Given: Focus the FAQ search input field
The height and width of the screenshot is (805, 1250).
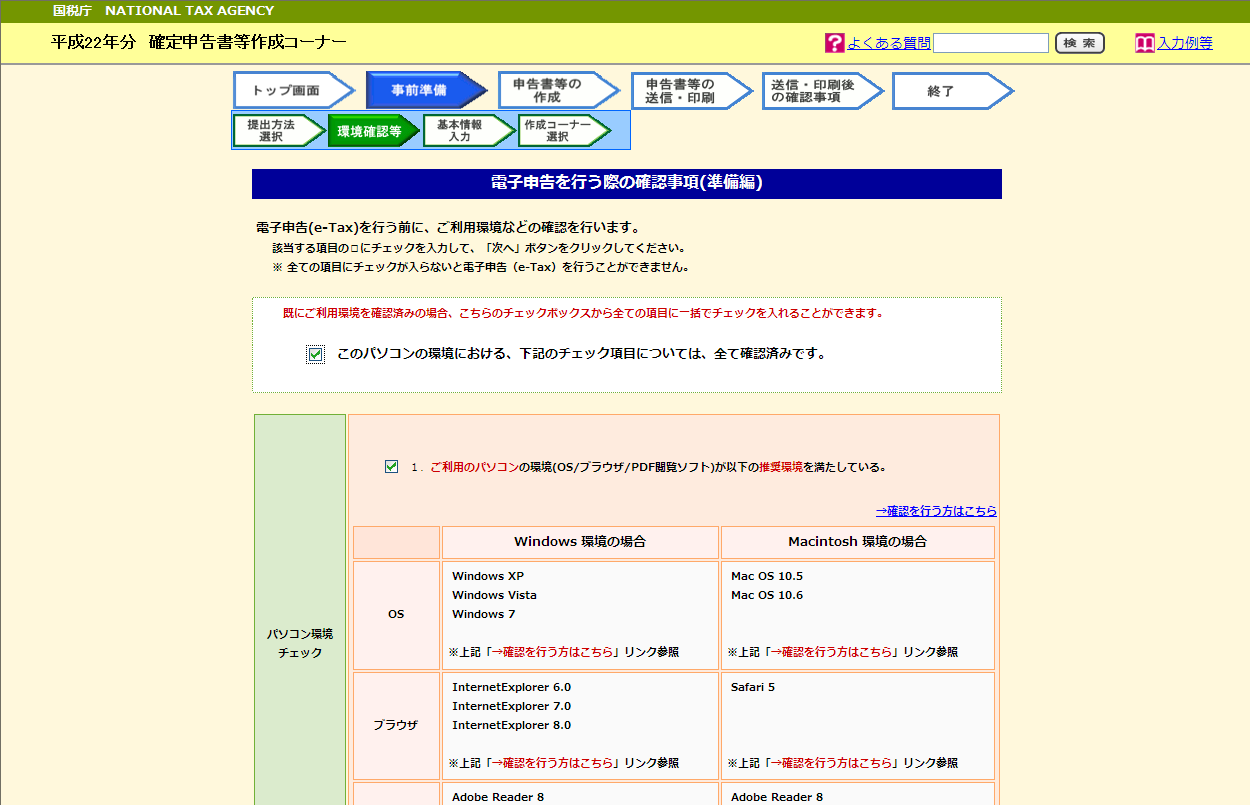Looking at the screenshot, I should [991, 43].
